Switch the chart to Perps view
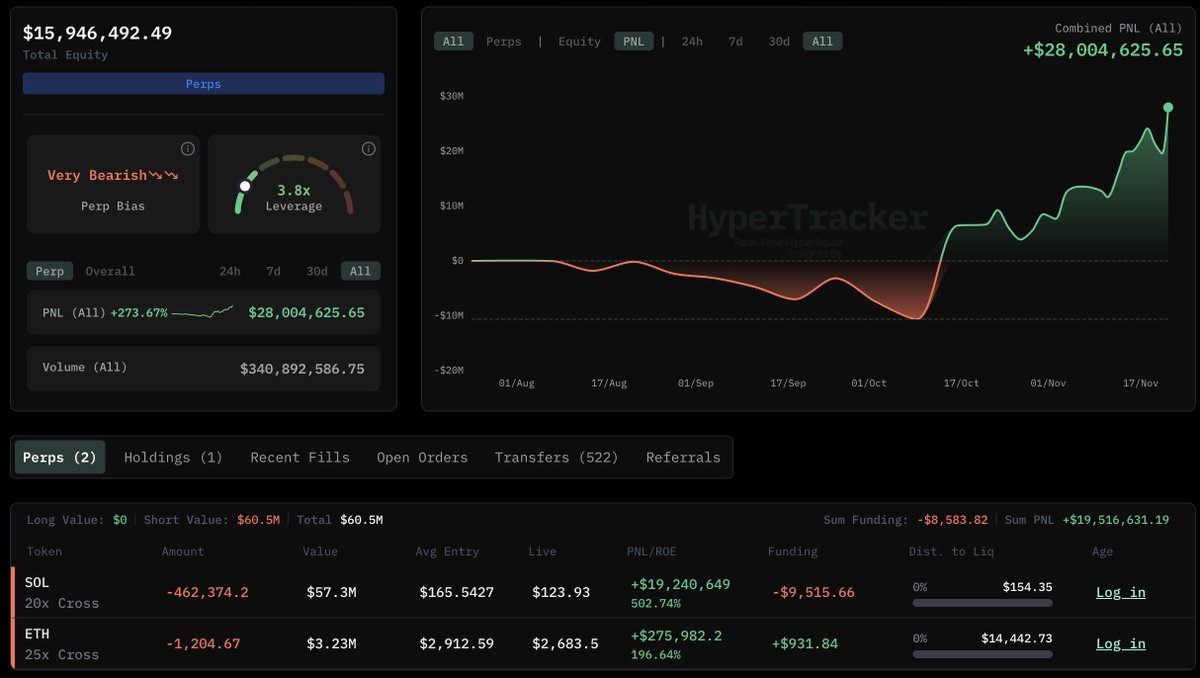 coord(503,41)
